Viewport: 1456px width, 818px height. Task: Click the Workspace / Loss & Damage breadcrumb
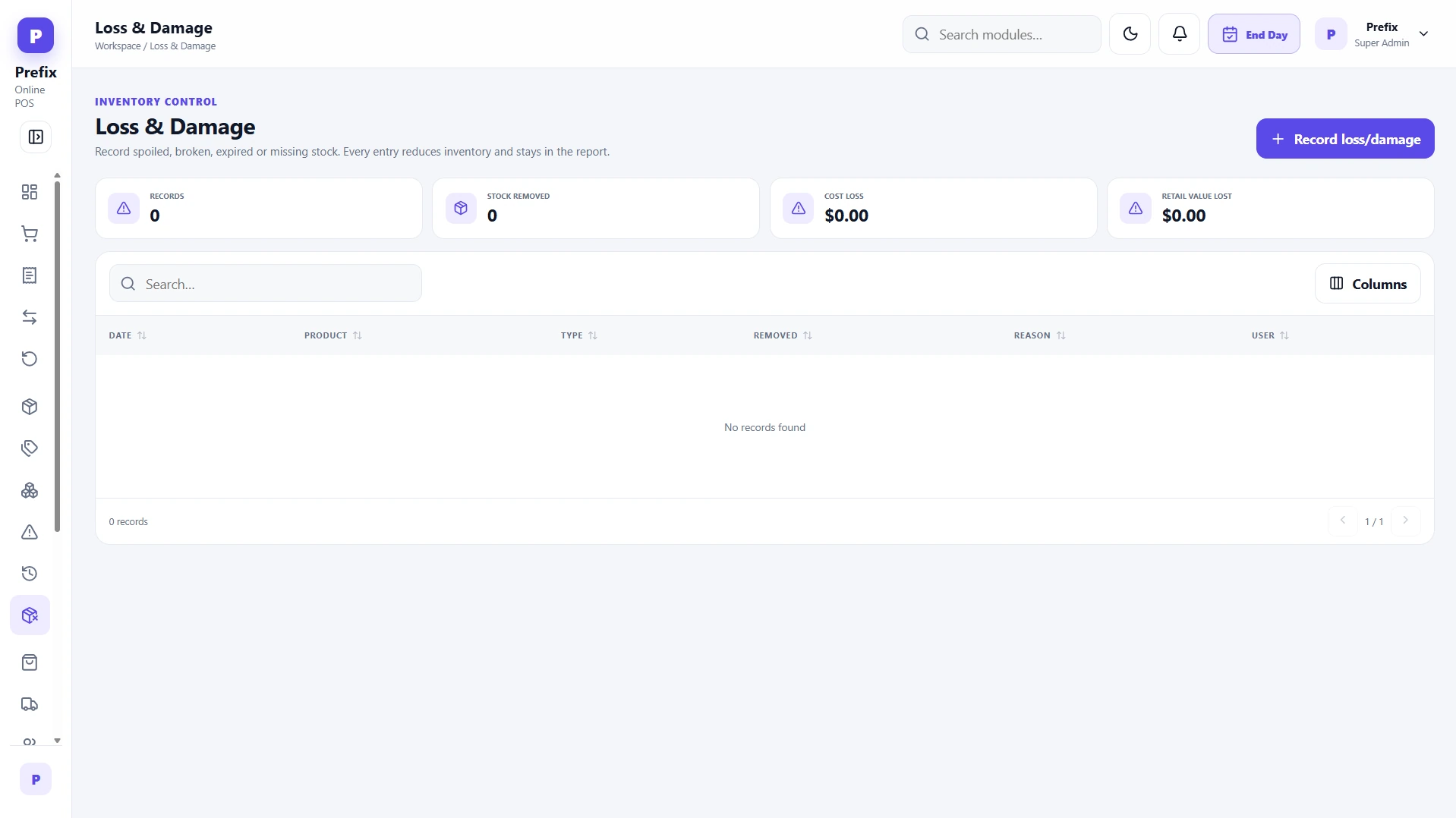click(x=155, y=46)
